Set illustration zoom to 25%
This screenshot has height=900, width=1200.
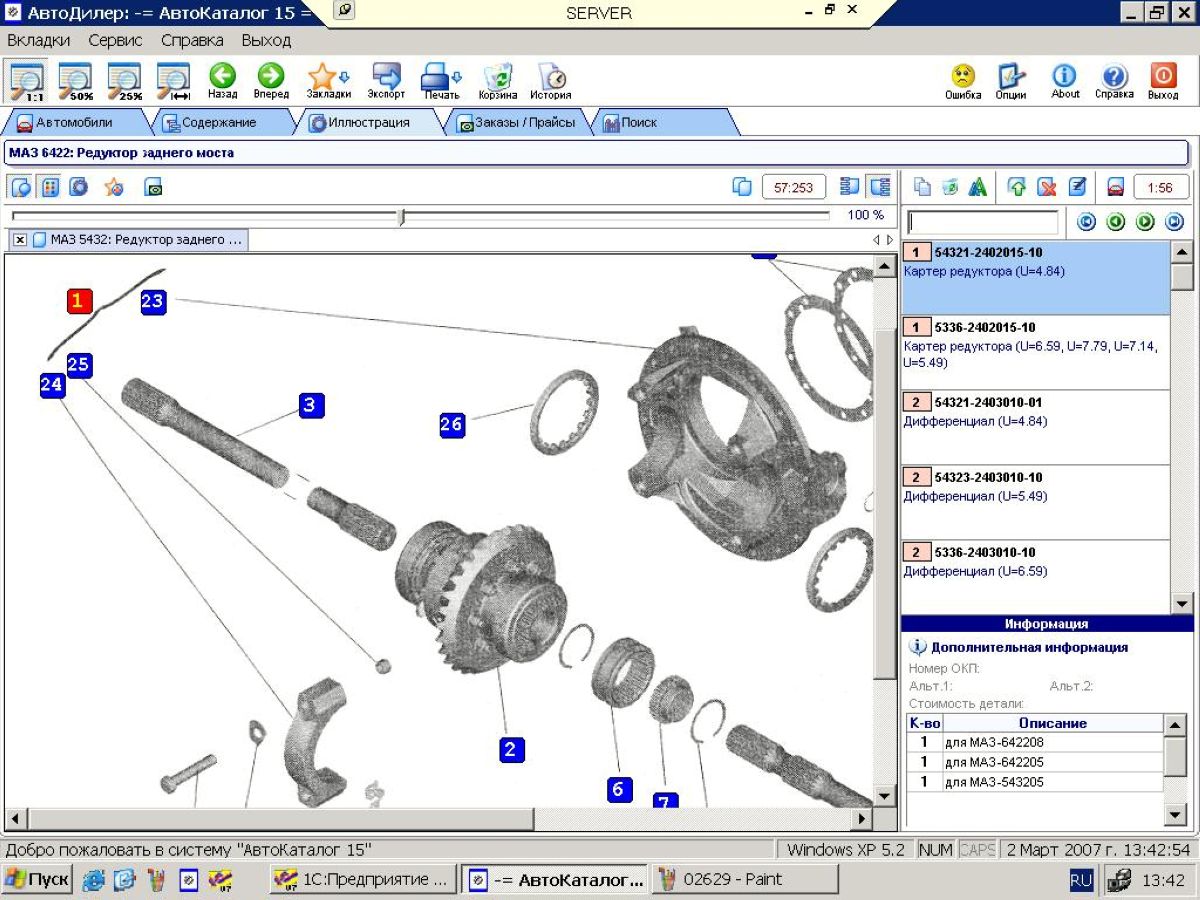point(125,82)
